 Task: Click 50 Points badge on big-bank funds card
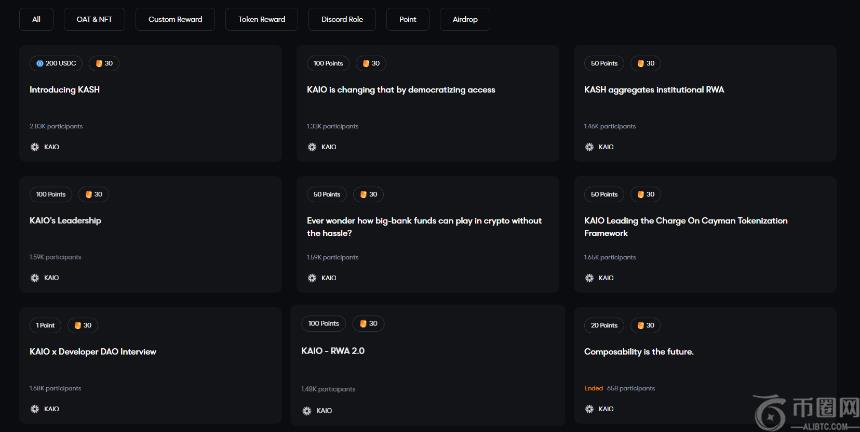[327, 195]
